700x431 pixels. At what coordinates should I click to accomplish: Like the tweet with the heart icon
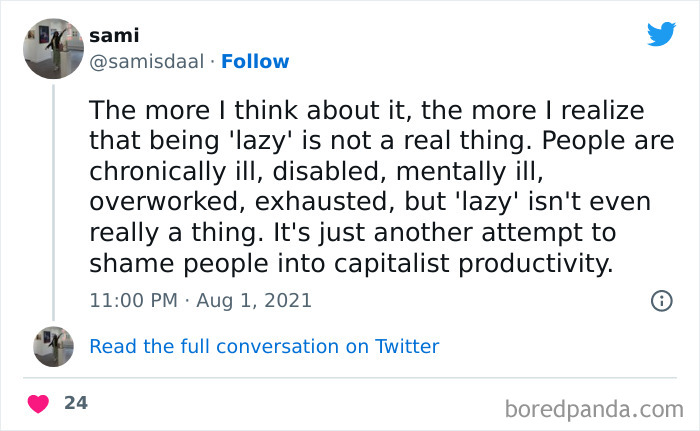[x=39, y=404]
